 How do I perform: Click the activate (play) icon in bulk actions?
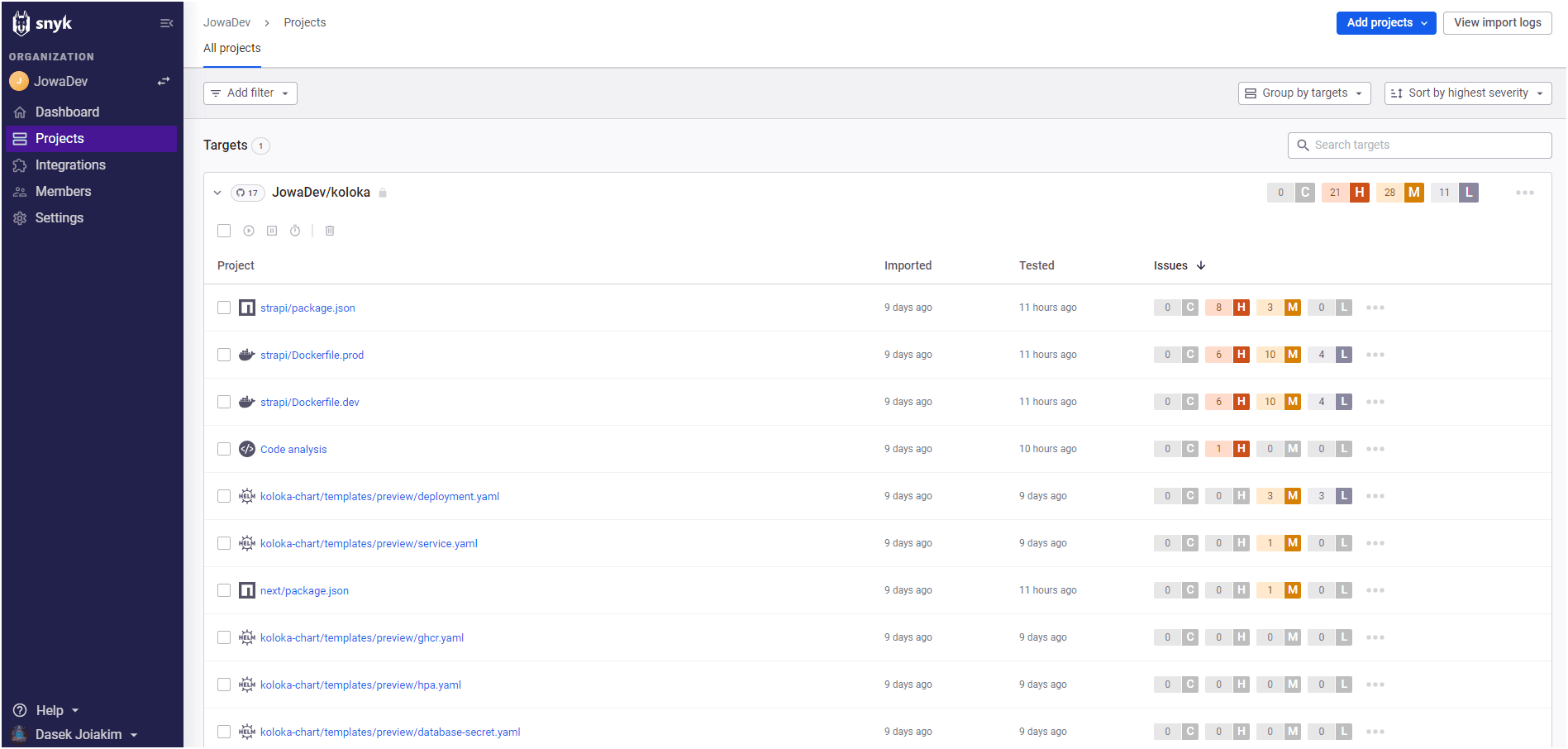tap(249, 231)
